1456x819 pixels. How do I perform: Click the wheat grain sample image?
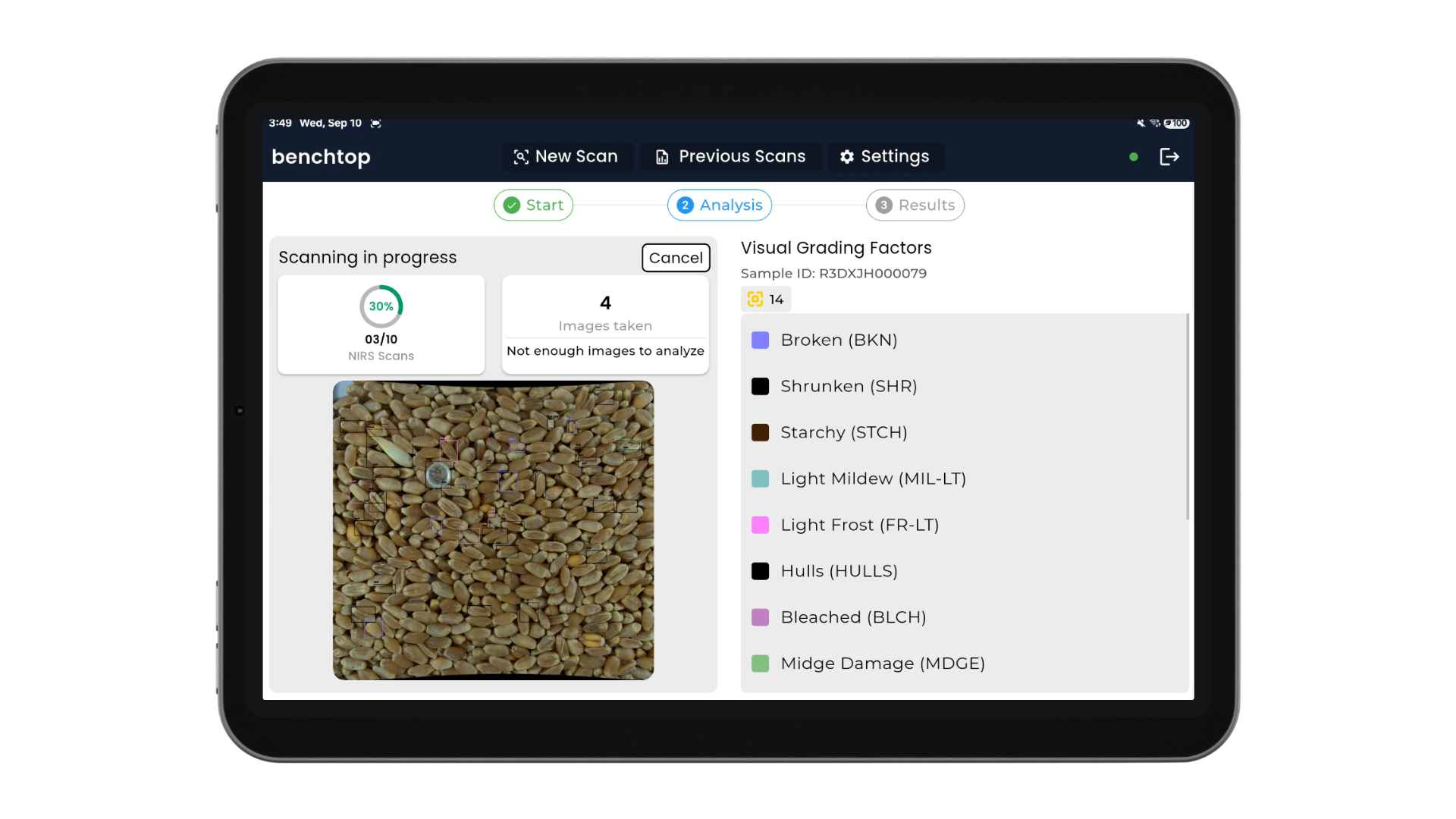pos(493,530)
